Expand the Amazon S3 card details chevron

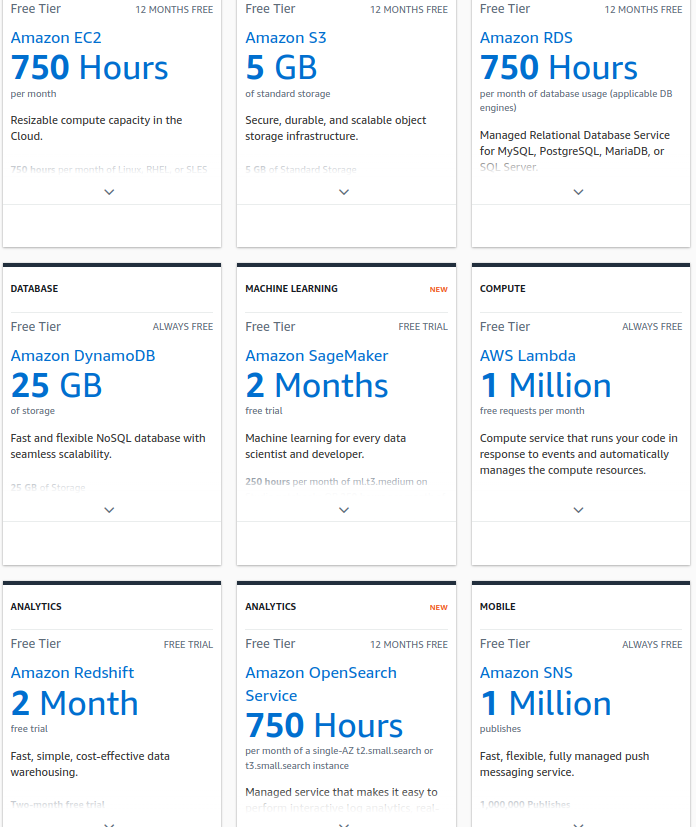click(344, 192)
